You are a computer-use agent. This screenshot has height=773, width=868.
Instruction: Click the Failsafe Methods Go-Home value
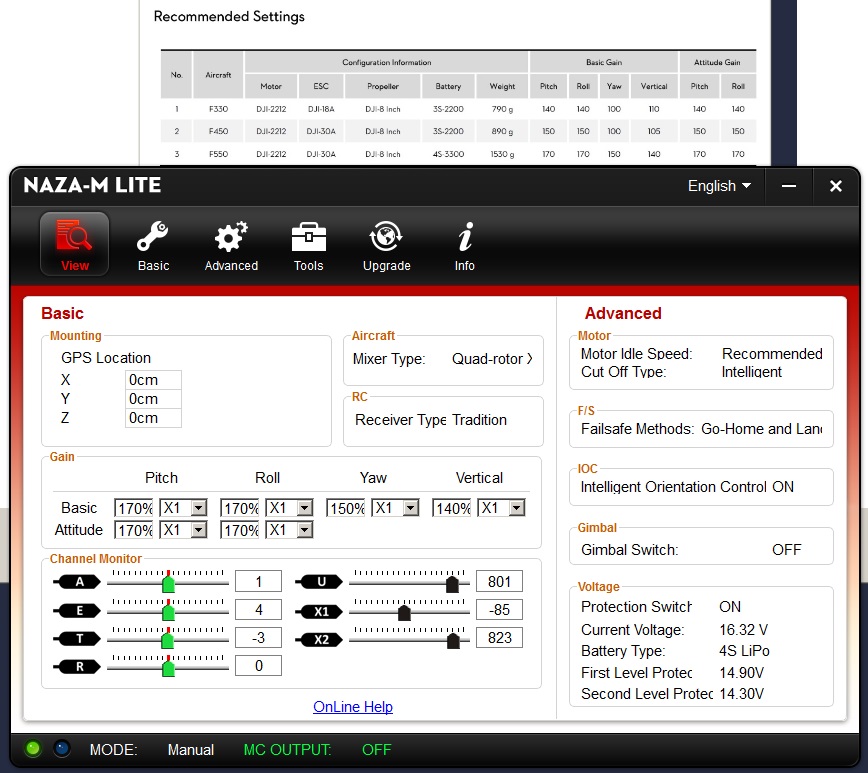[x=762, y=429]
